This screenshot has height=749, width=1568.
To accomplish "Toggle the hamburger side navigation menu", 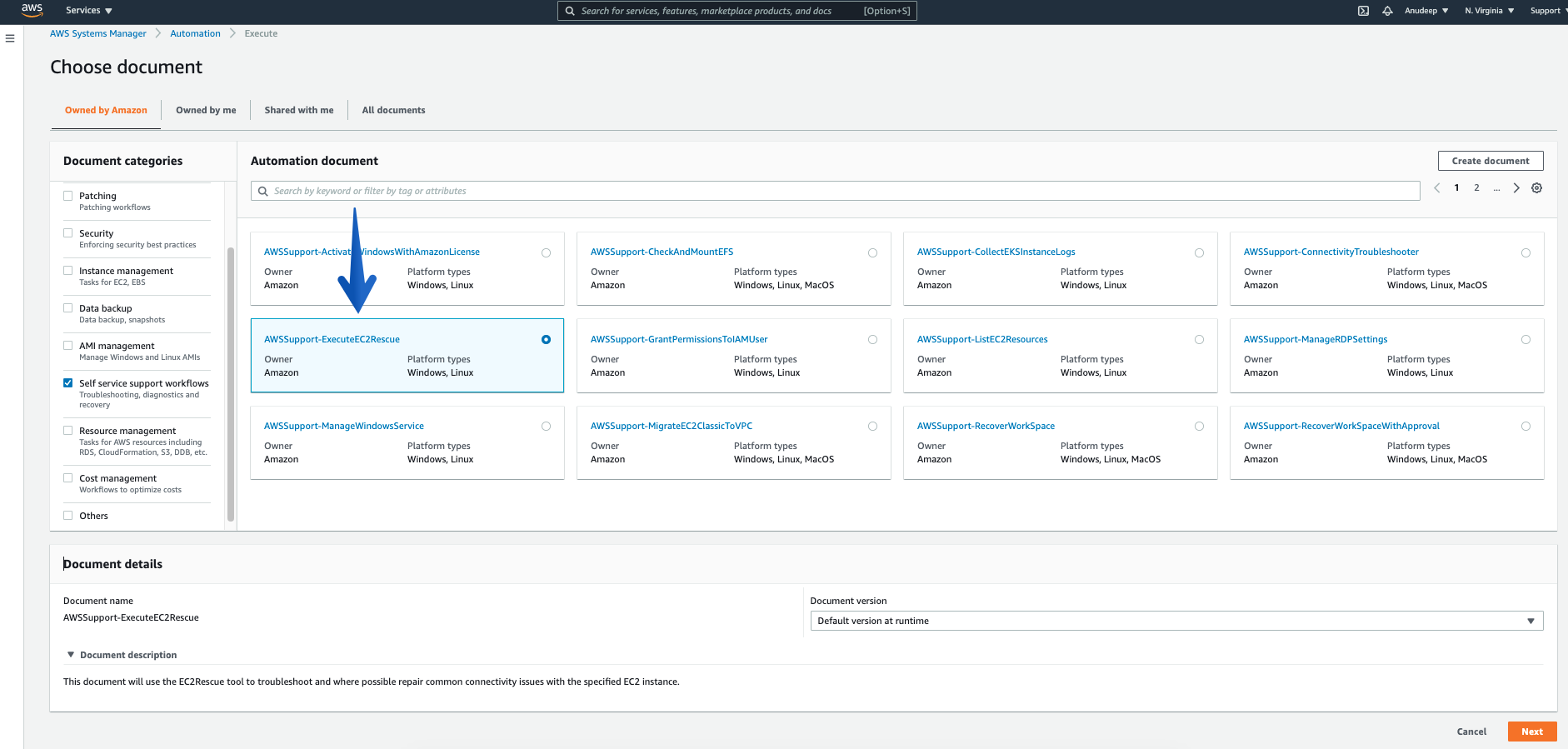I will tap(10, 38).
